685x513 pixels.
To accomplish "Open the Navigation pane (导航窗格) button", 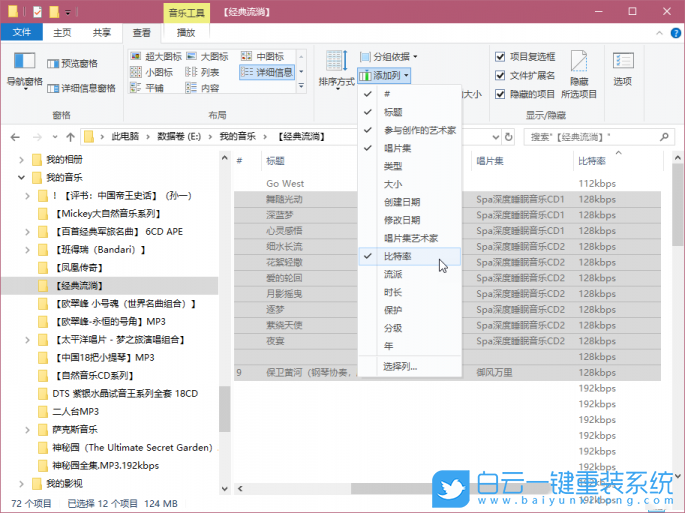I will tap(24, 70).
